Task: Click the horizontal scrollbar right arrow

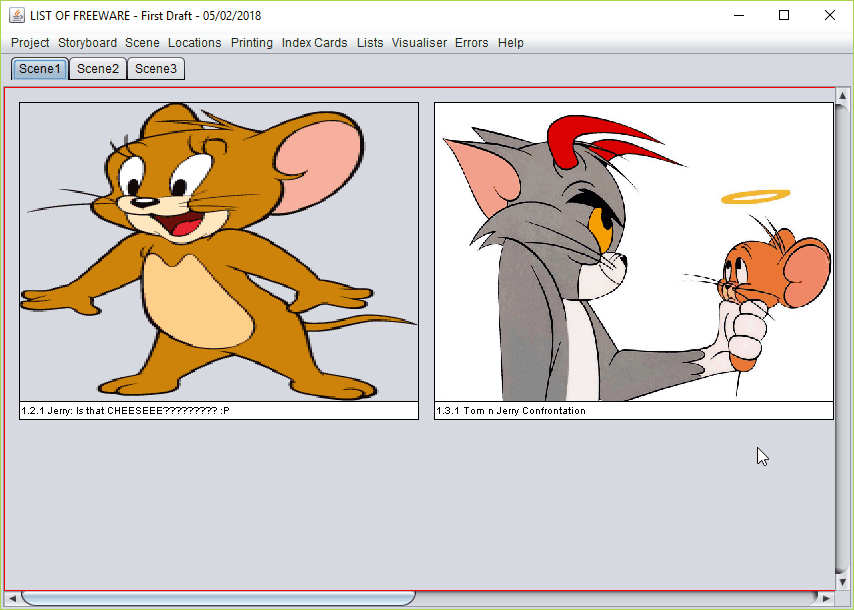Action: (x=827, y=599)
